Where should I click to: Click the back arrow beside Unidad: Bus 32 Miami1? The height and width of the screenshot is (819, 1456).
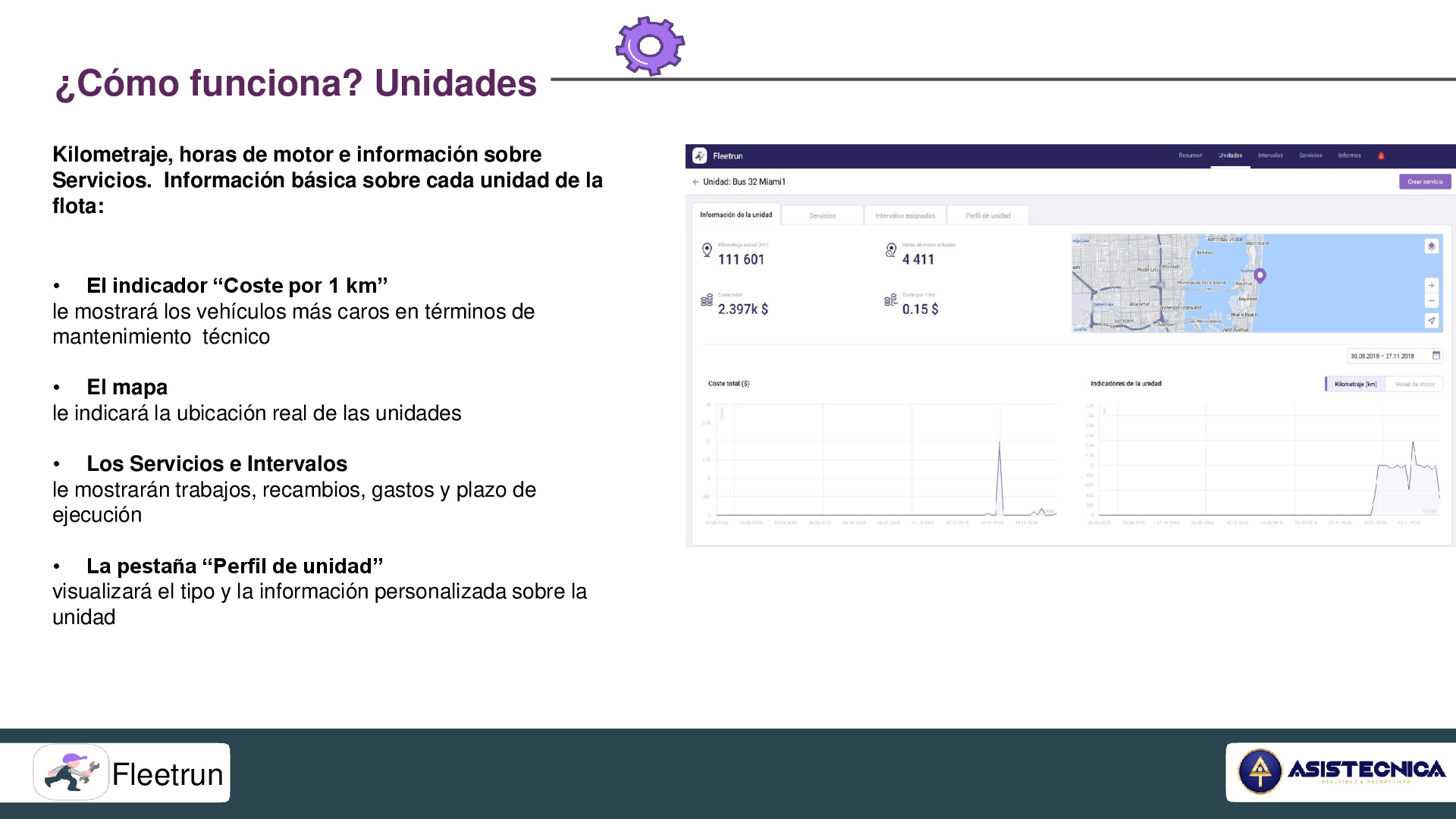point(695,182)
